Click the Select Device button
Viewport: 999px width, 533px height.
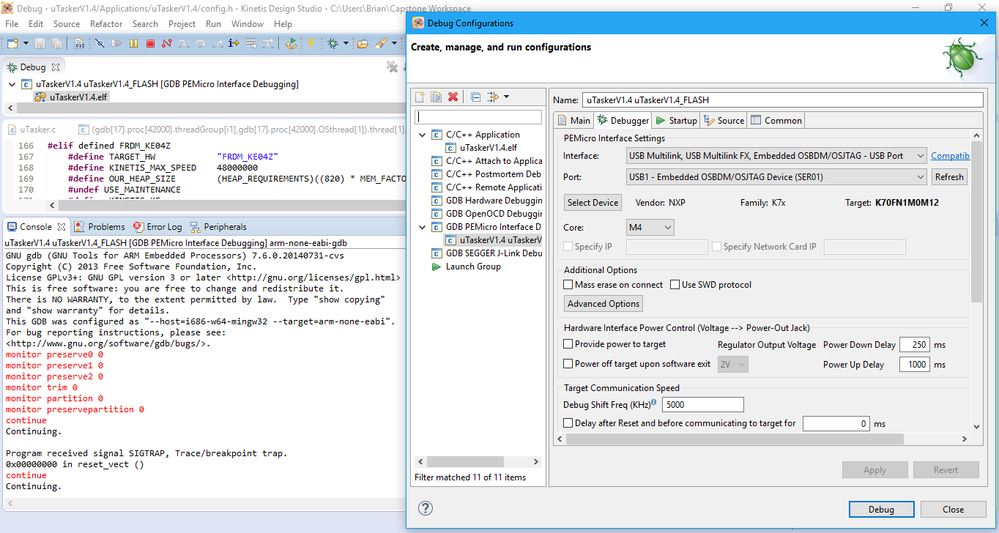coord(593,203)
